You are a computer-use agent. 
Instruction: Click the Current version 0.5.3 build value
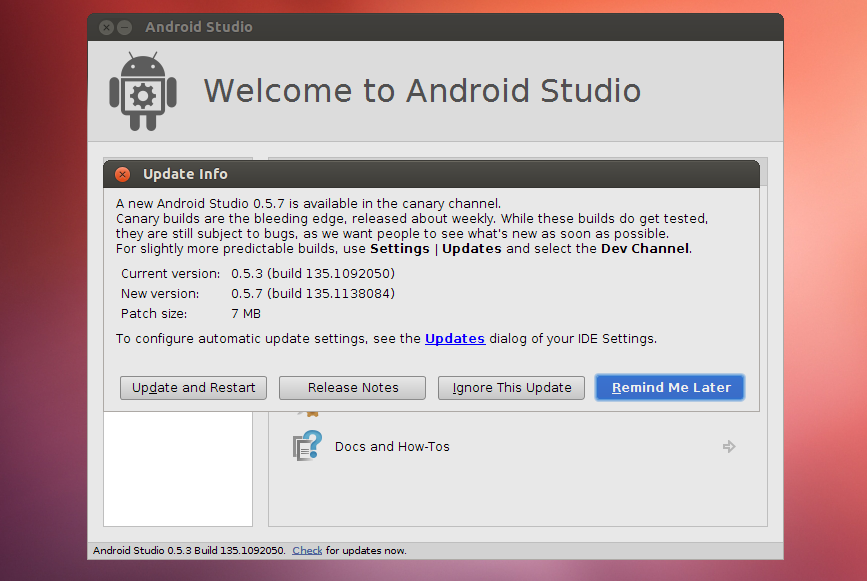pyautogui.click(x=313, y=274)
